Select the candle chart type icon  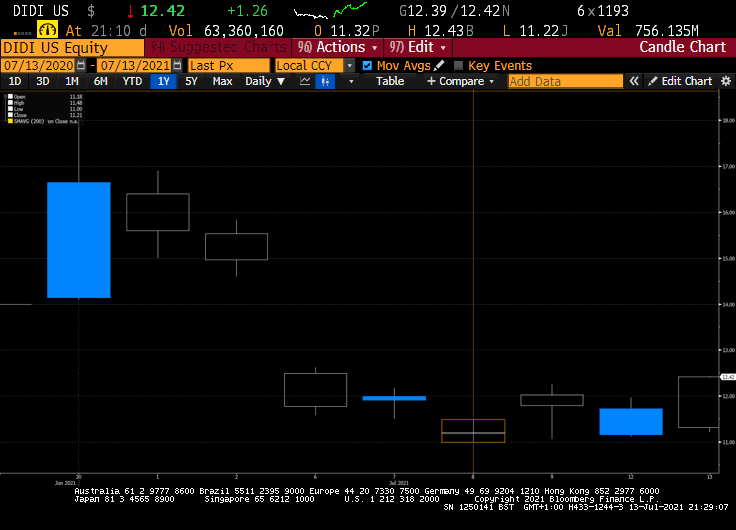tap(325, 81)
